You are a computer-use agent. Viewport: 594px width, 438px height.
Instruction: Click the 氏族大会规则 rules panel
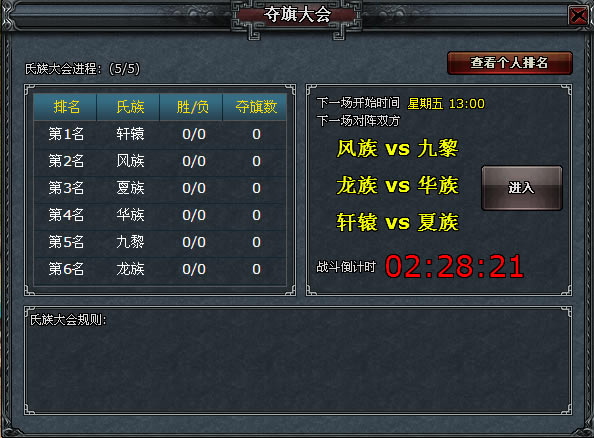(x=298, y=360)
